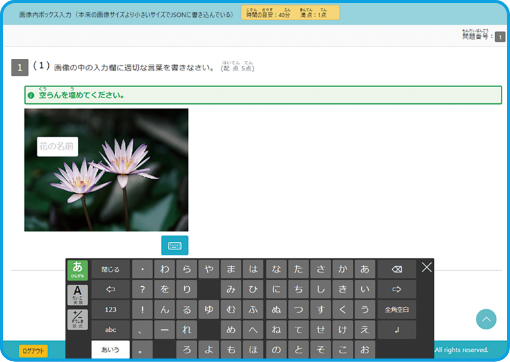Image resolution: width=510 pixels, height=362 pixels.
Task: Click the water lily flower photo
Action: click(106, 170)
